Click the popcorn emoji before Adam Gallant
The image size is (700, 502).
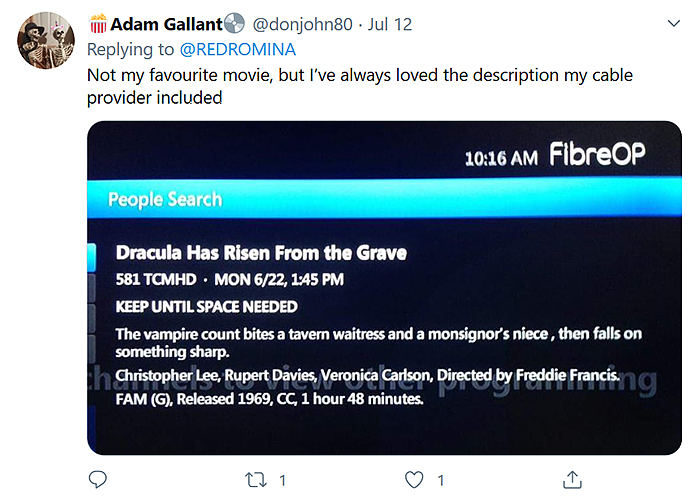(x=99, y=23)
